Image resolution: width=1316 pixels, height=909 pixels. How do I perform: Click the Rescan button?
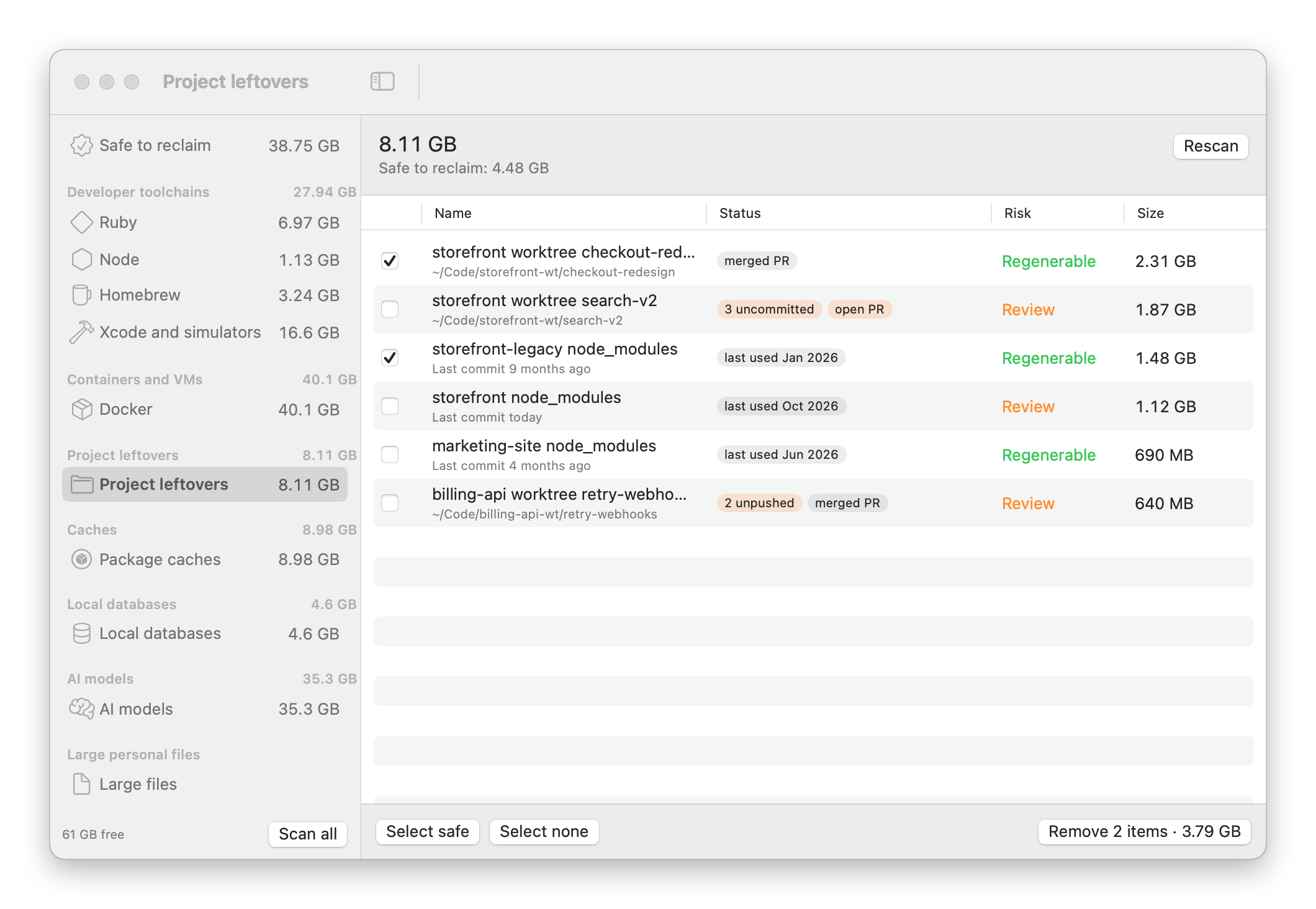[1210, 147]
